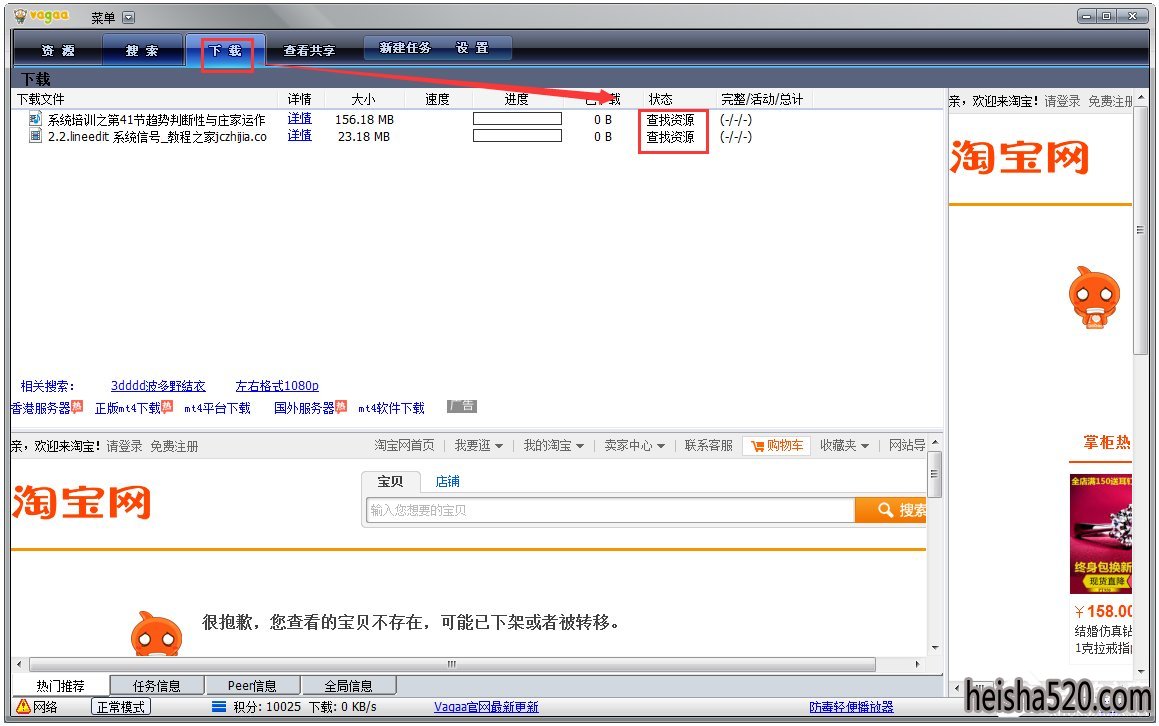Expand the 我要逛 dropdown
Viewport: 1159px width, 726px height.
pos(478,445)
